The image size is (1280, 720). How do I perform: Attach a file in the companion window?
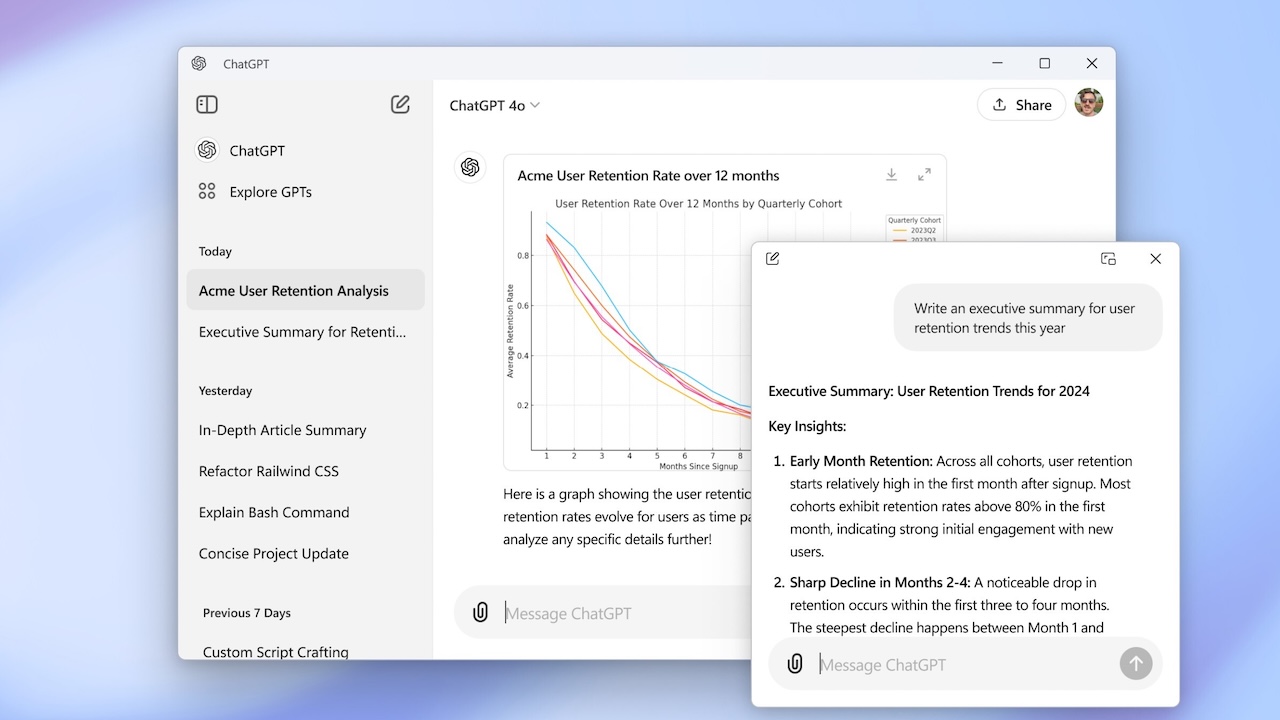click(x=795, y=664)
